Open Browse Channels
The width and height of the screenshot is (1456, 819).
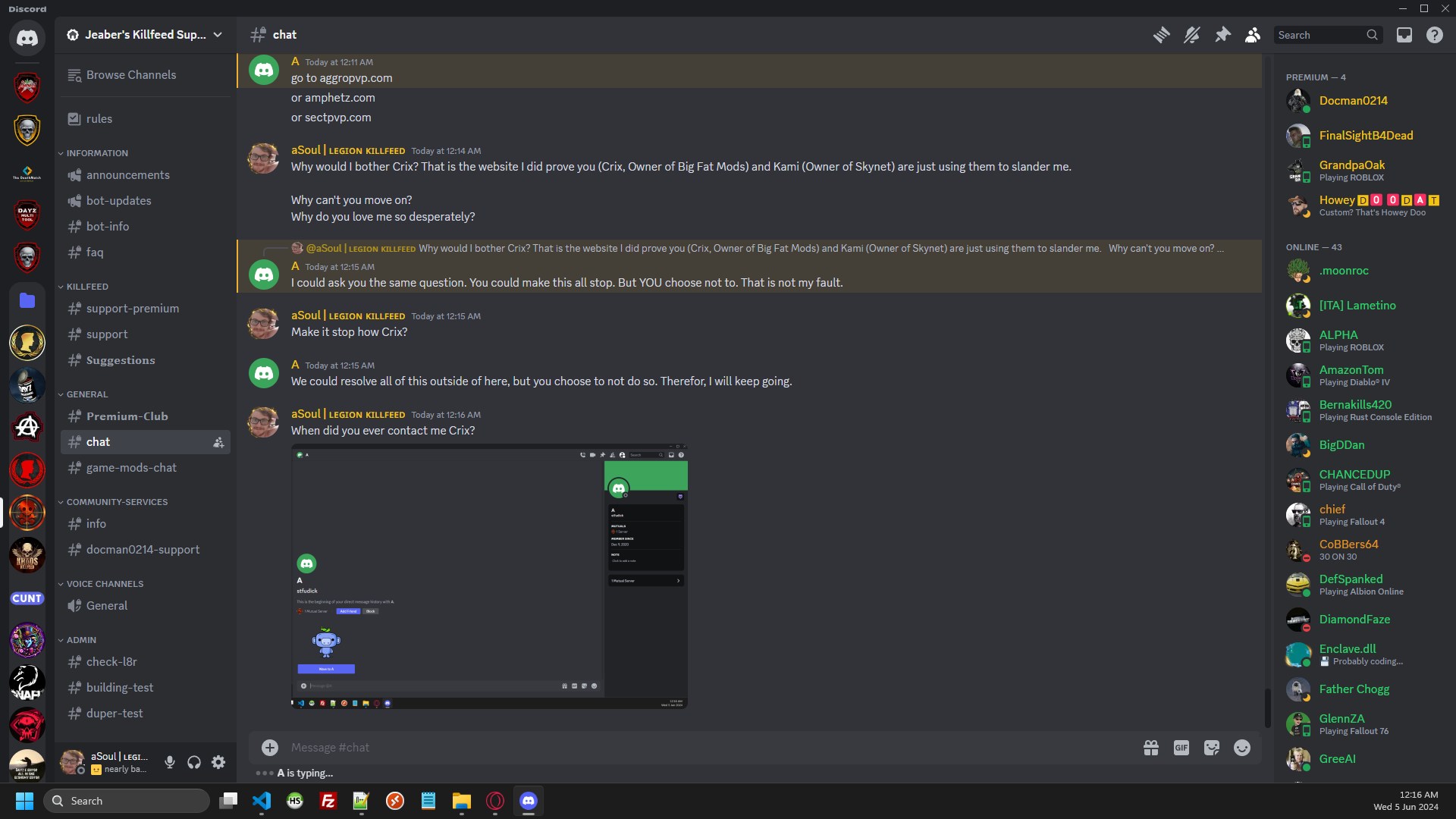(x=146, y=75)
